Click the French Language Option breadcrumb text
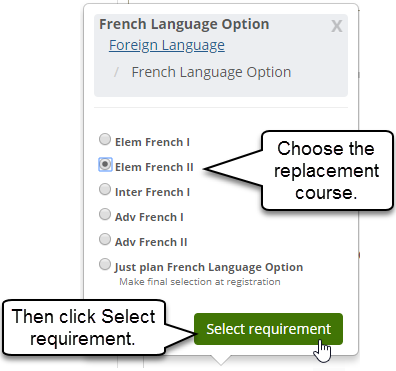 coord(211,72)
